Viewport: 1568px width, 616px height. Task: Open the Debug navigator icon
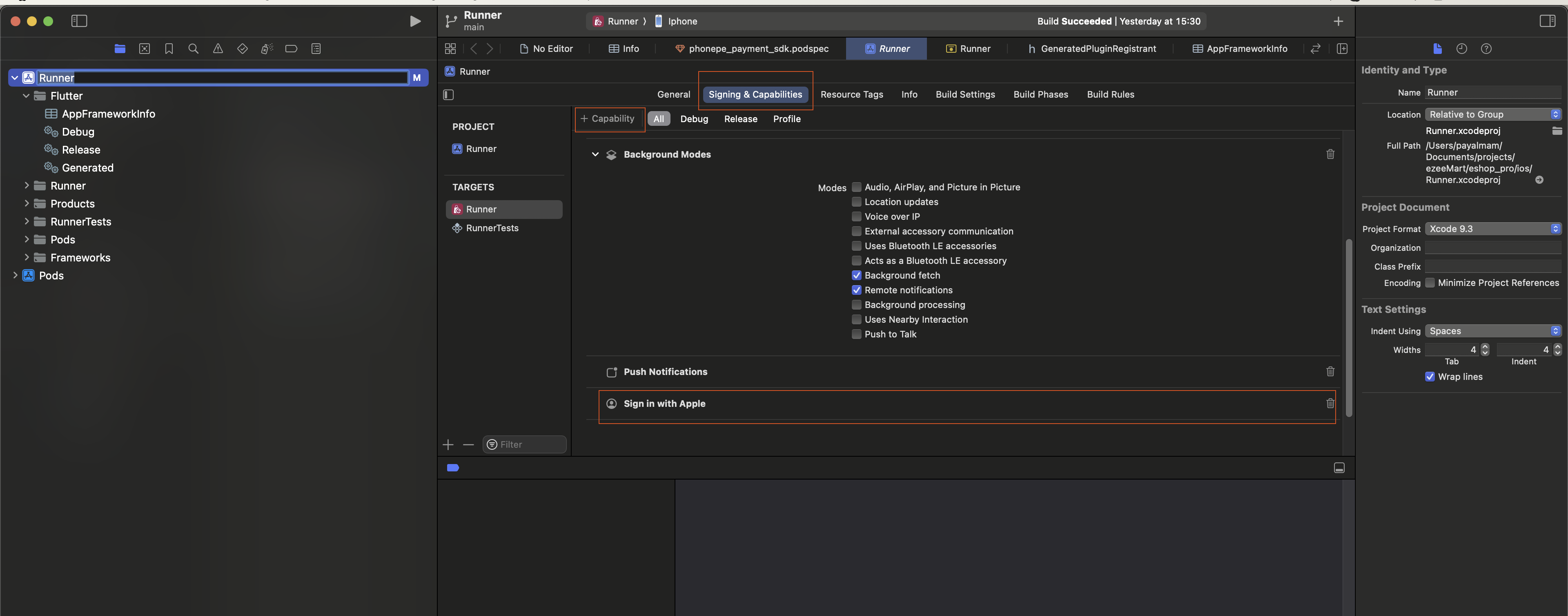[x=267, y=49]
